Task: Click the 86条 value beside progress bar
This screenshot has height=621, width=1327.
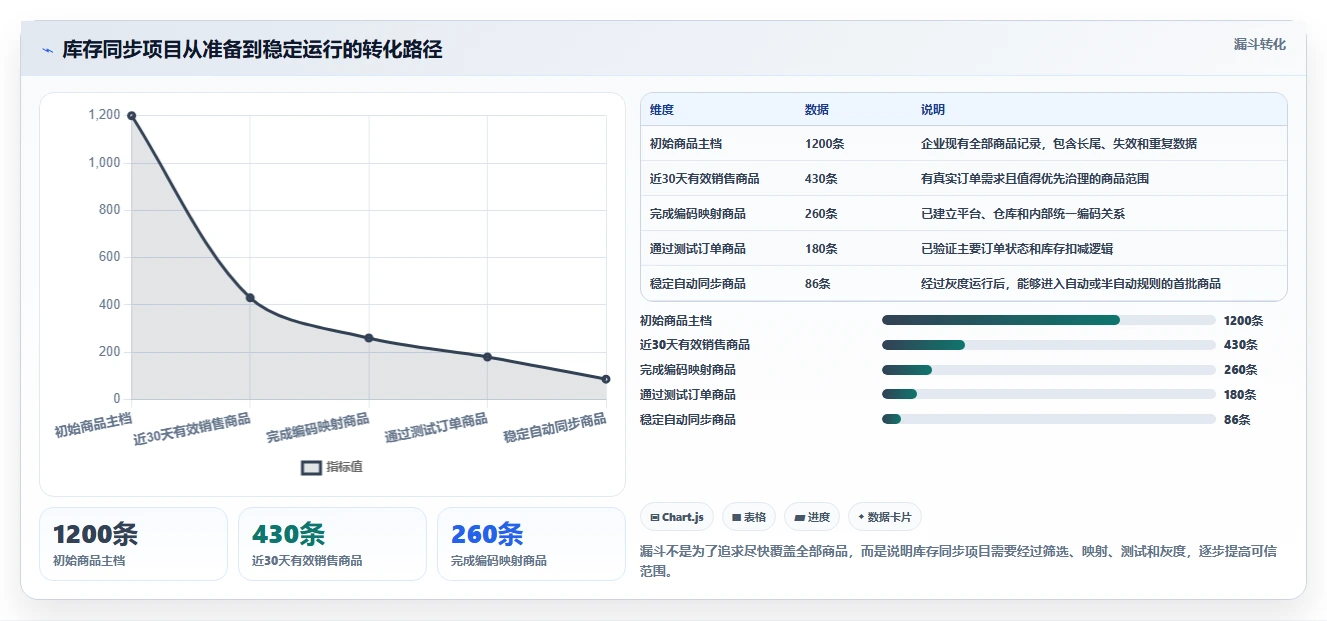Action: (1237, 420)
